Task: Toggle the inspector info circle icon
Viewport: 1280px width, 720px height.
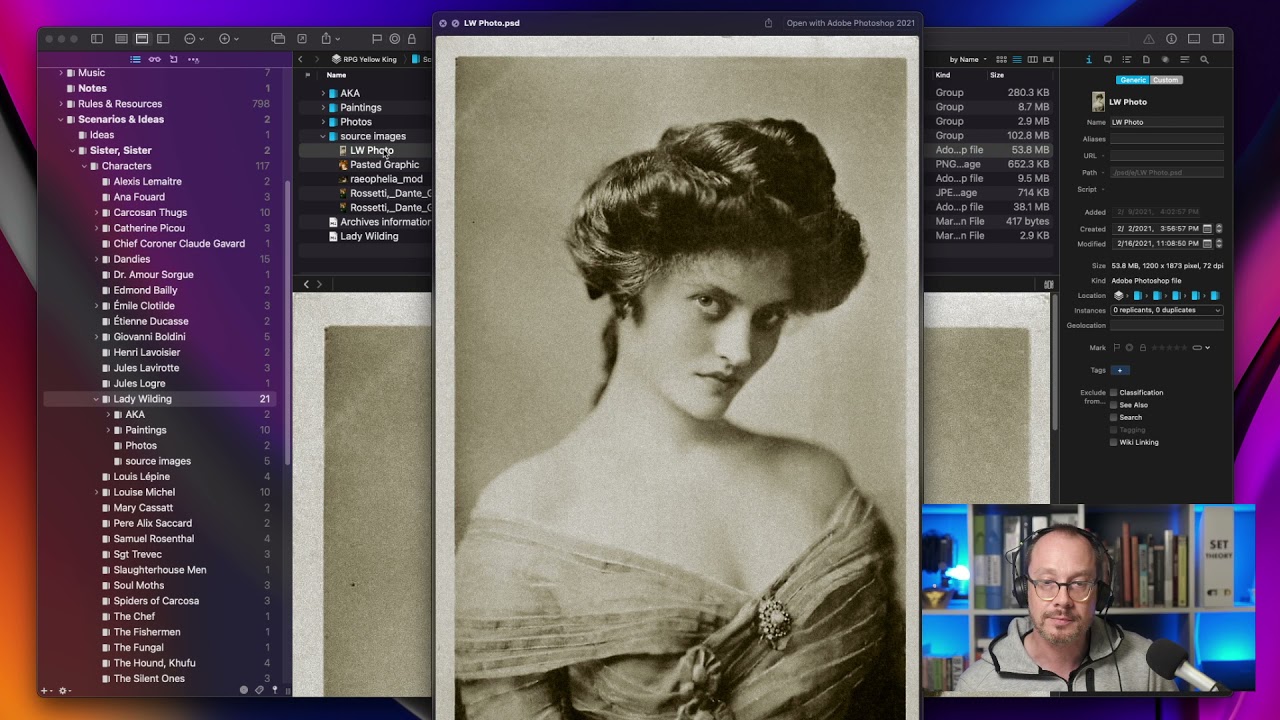Action: [x=1171, y=39]
